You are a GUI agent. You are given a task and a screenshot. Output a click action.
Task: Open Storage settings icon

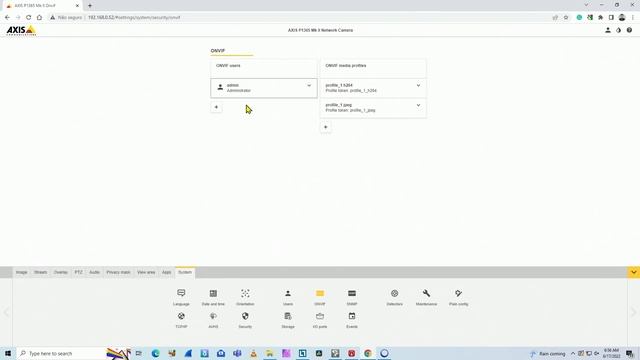coord(288,320)
